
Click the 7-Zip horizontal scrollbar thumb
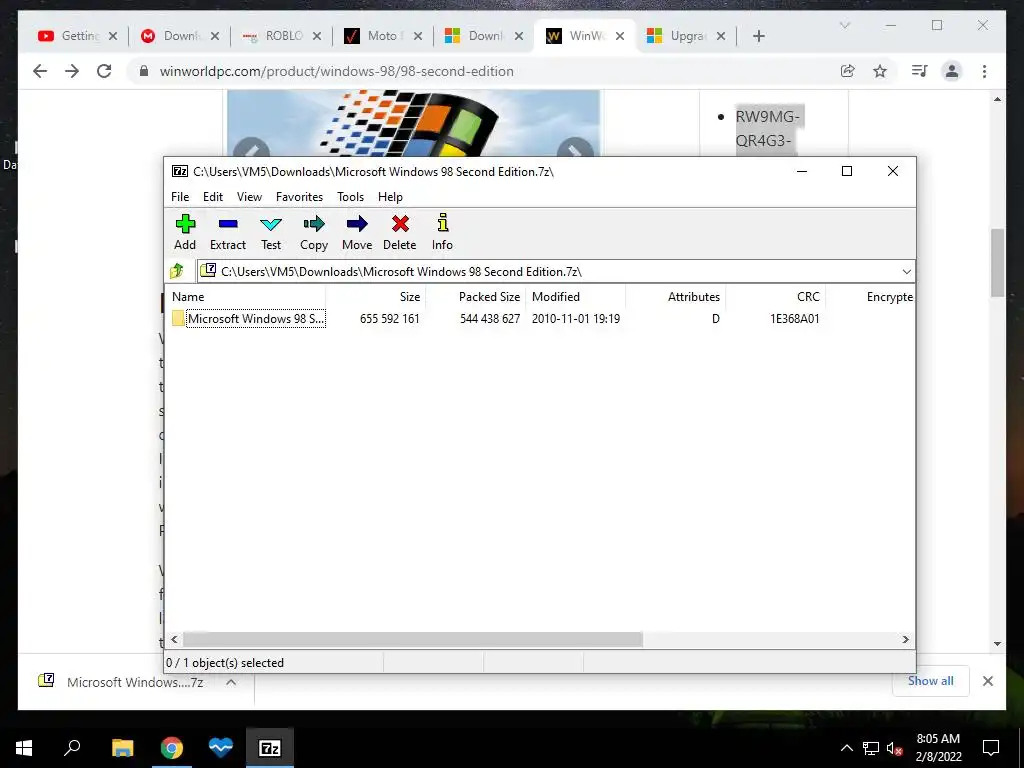[413, 639]
